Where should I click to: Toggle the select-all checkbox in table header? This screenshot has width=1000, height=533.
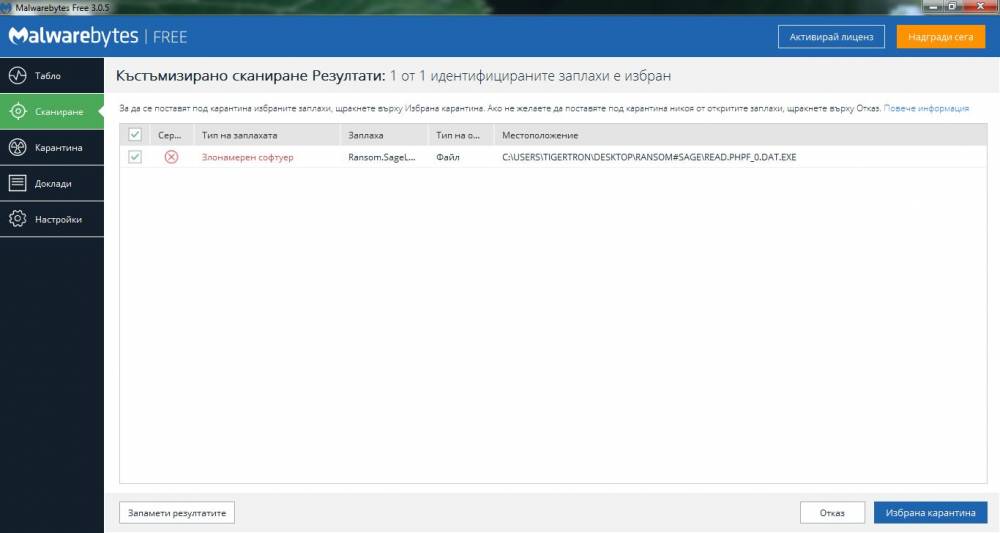[135, 135]
